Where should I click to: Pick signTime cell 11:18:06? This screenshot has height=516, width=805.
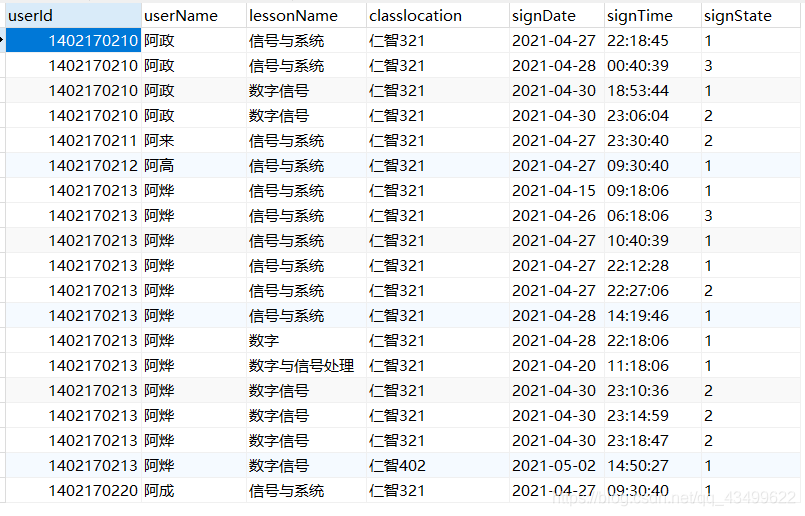click(653, 366)
